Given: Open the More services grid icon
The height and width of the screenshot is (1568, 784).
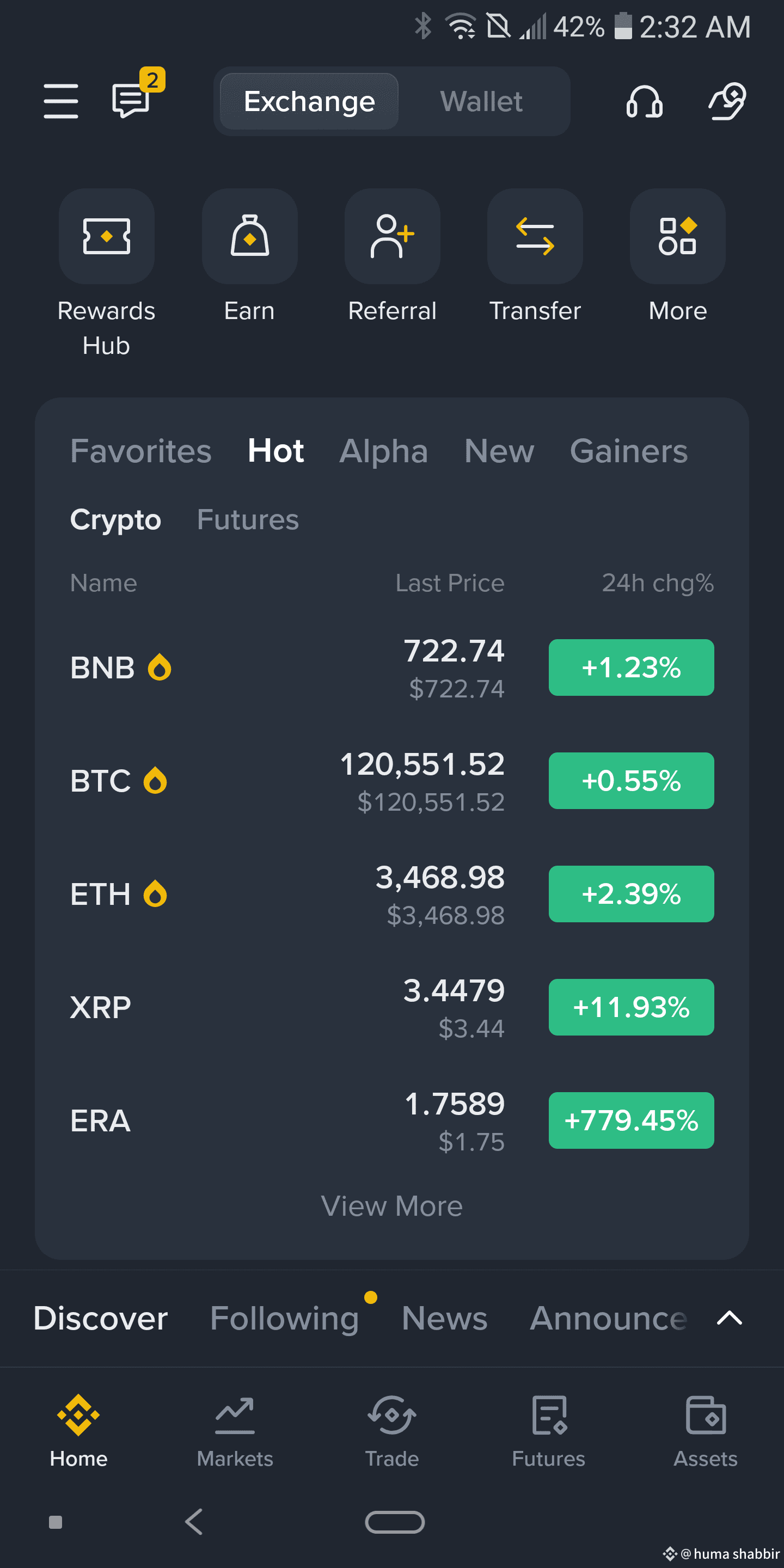Looking at the screenshot, I should 678,236.
